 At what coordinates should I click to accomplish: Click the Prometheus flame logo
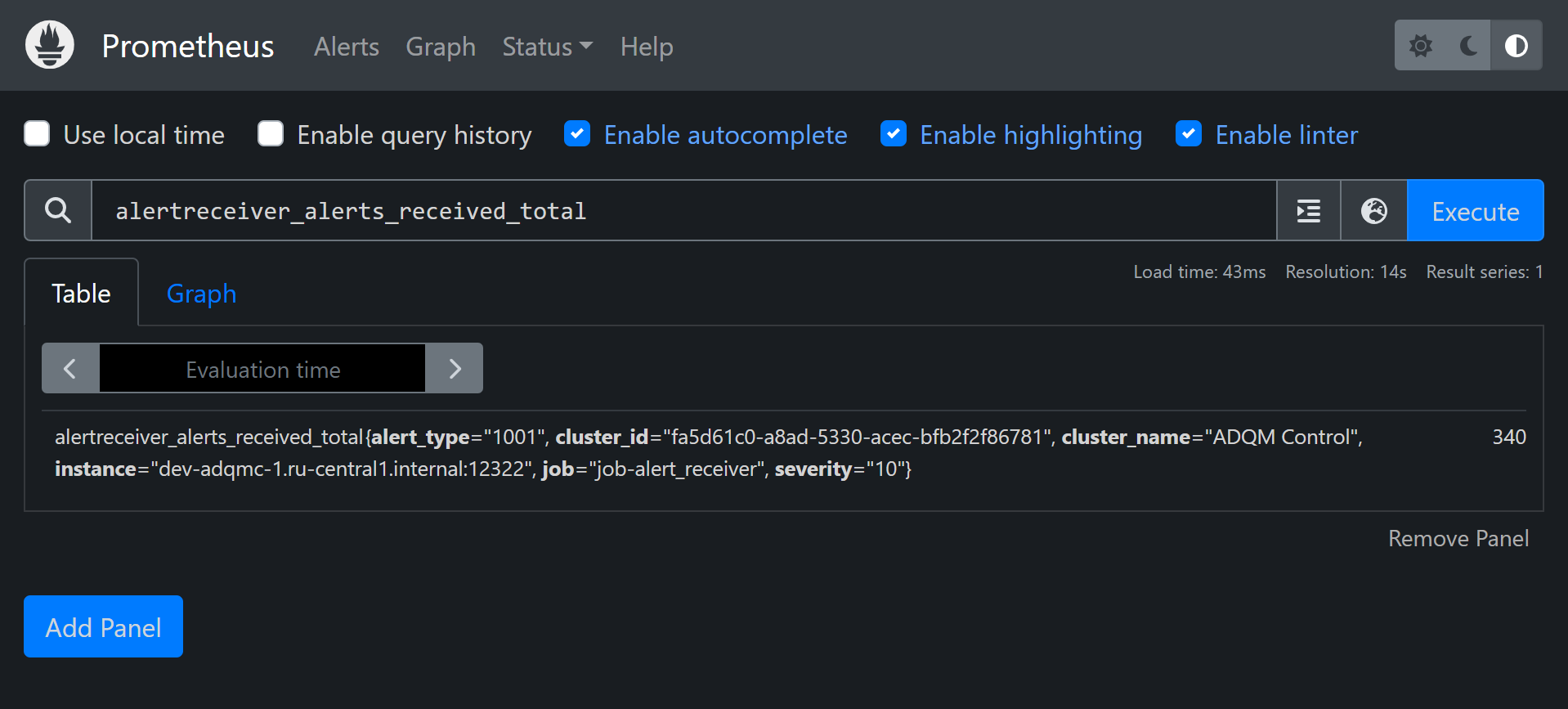pos(50,45)
